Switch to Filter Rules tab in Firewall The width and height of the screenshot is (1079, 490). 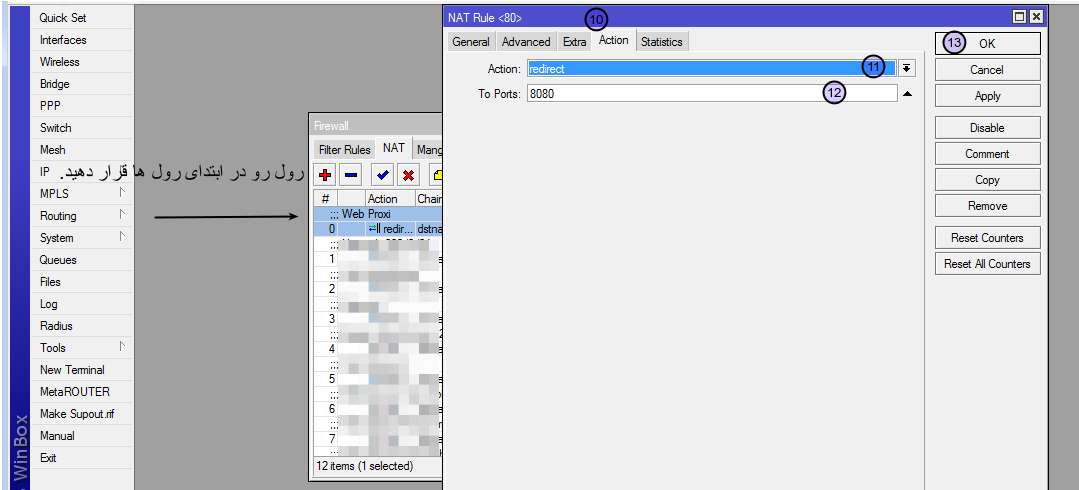(344, 150)
